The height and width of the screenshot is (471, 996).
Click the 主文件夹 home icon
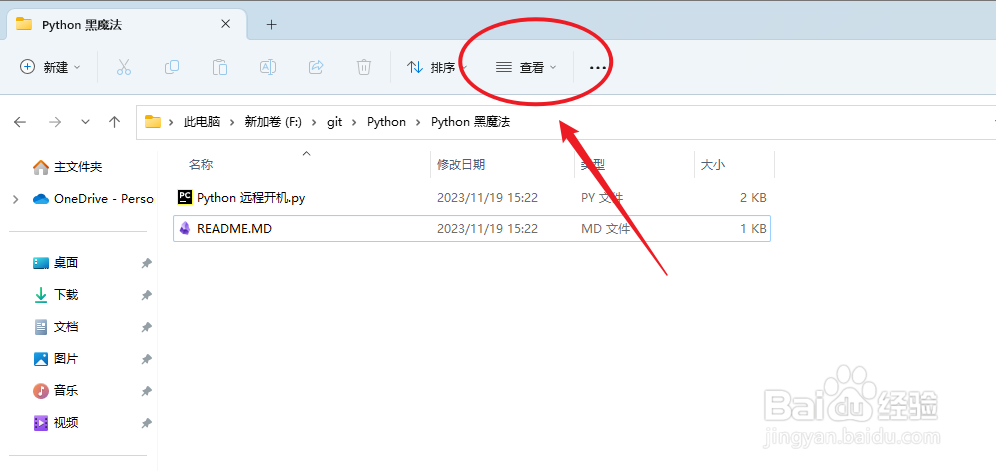pyautogui.click(x=41, y=167)
